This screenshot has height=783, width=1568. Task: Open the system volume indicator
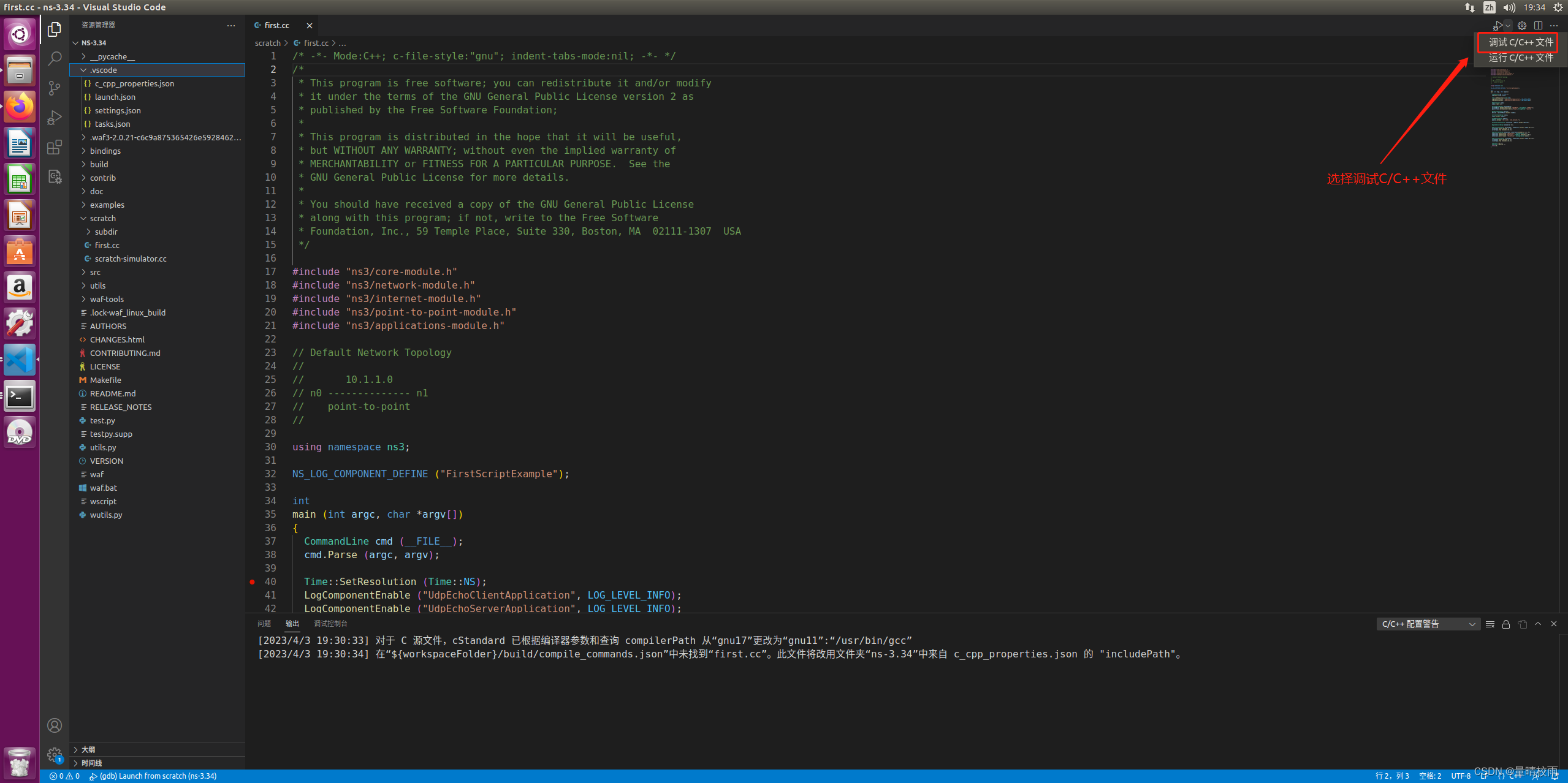[x=1509, y=7]
